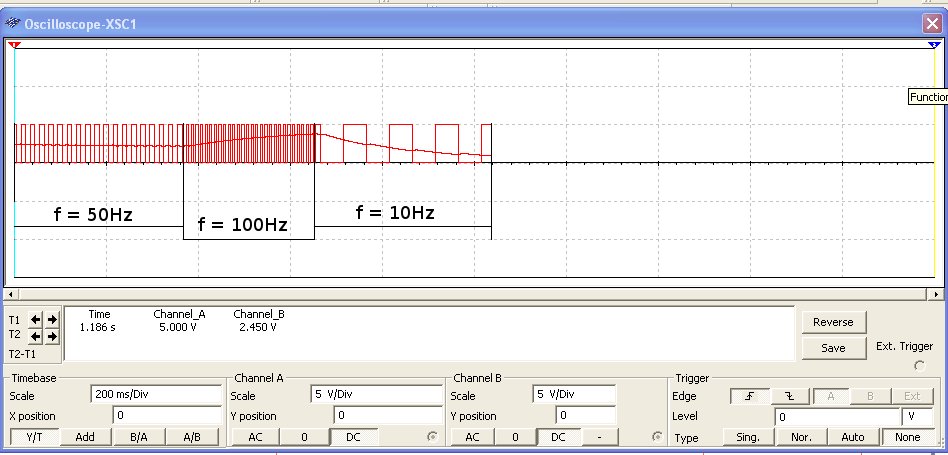Select rising edge trigger icon
This screenshot has height=455, width=948.
(x=750, y=396)
